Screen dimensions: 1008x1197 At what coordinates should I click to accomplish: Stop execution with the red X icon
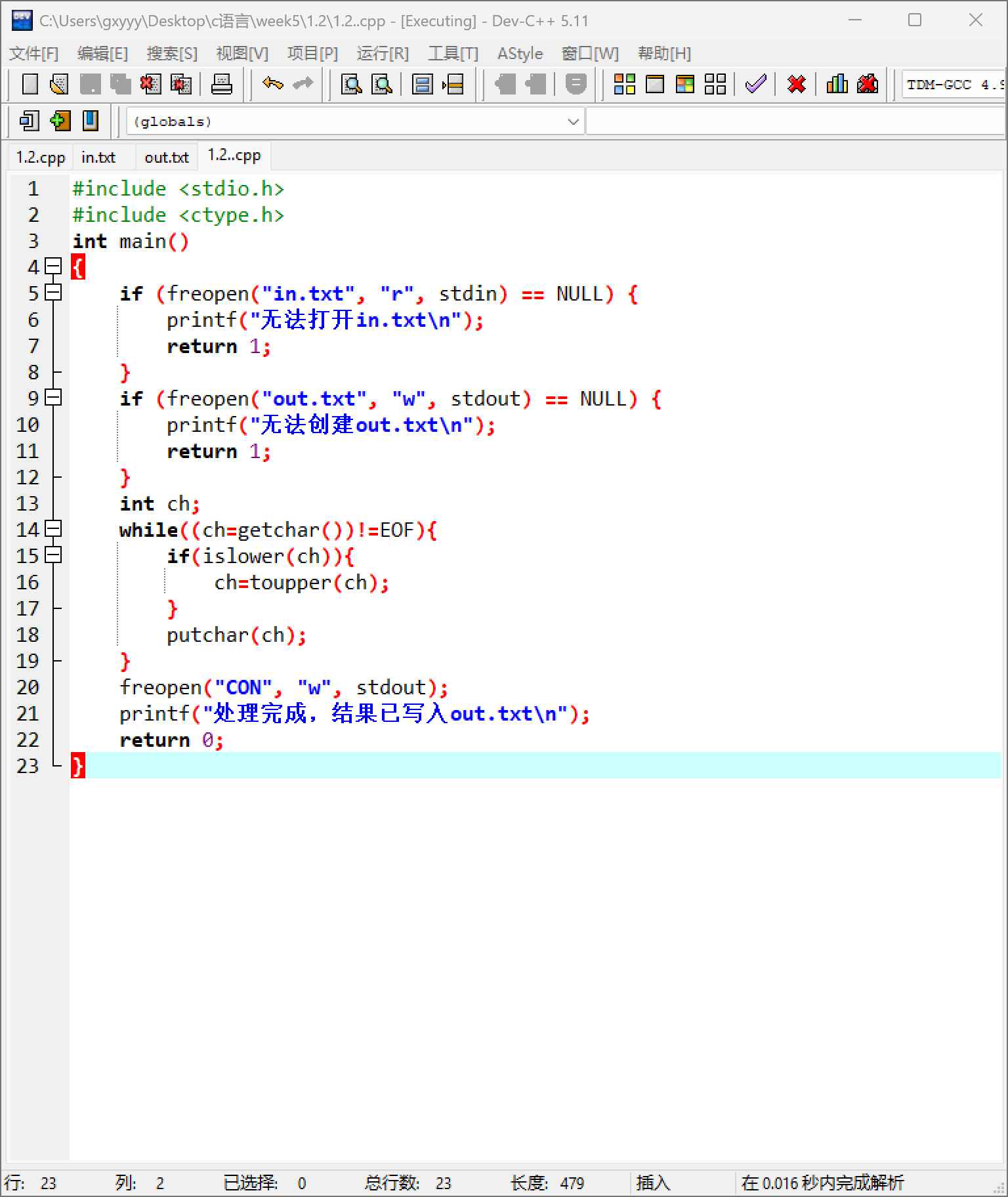click(x=797, y=84)
